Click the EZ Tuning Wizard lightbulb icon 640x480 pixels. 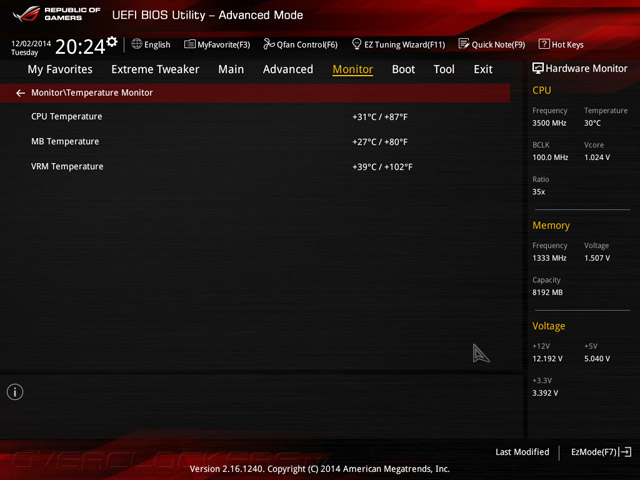click(356, 44)
